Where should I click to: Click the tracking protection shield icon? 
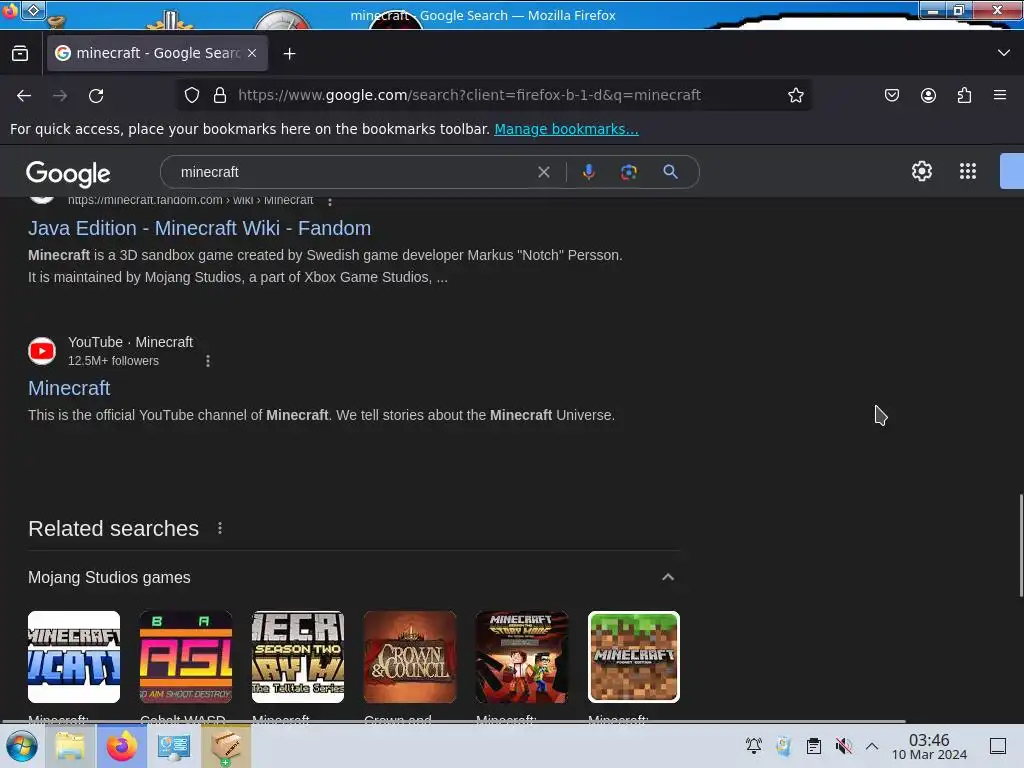pos(191,95)
